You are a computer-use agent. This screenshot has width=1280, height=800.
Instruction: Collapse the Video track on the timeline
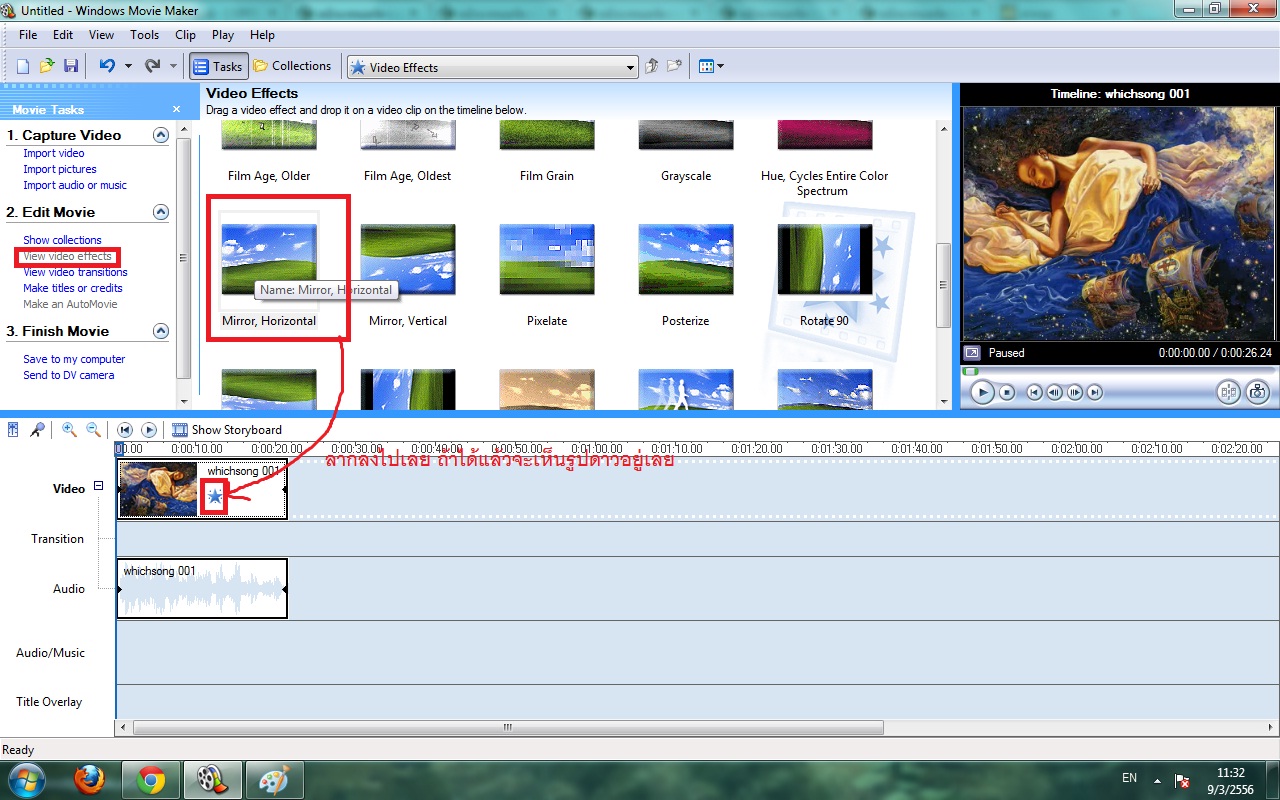point(98,487)
